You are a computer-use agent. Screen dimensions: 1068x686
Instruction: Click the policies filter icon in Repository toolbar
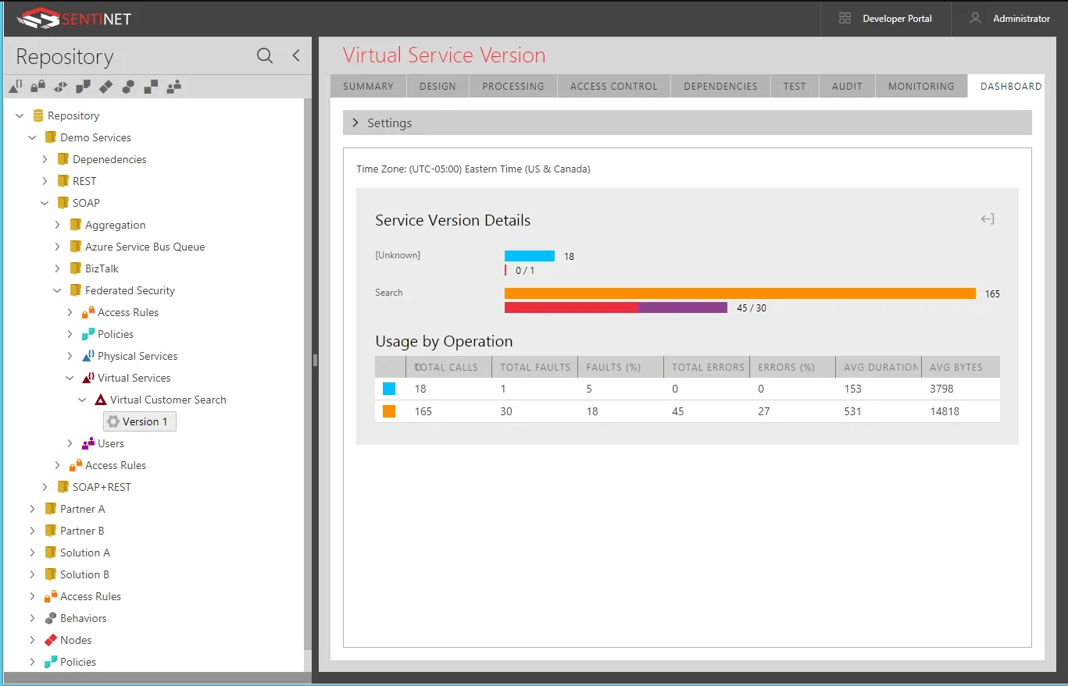[83, 87]
